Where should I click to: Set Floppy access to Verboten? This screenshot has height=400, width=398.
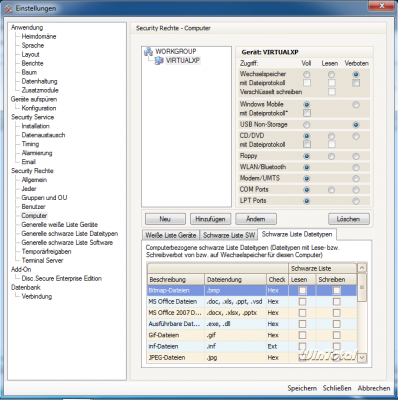(x=356, y=156)
